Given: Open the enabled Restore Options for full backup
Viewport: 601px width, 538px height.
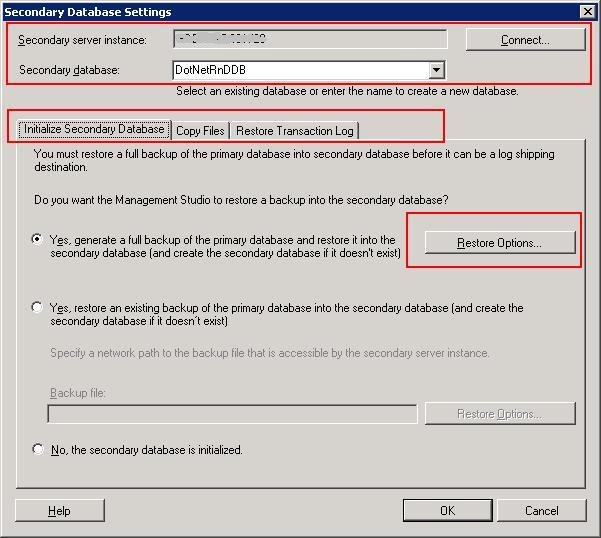Looking at the screenshot, I should click(499, 243).
